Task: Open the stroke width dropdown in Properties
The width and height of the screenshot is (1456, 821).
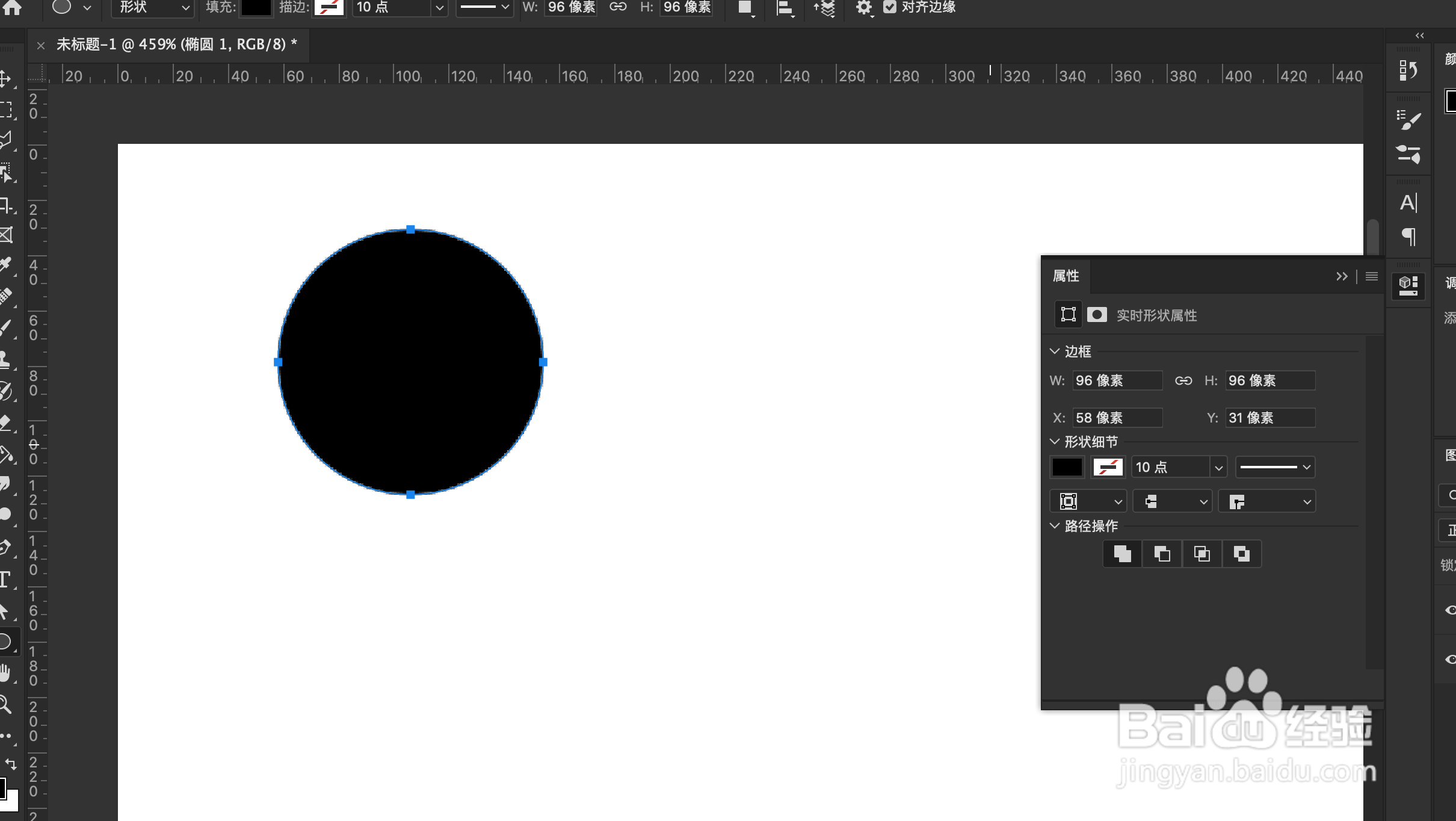Action: pyautogui.click(x=1218, y=468)
